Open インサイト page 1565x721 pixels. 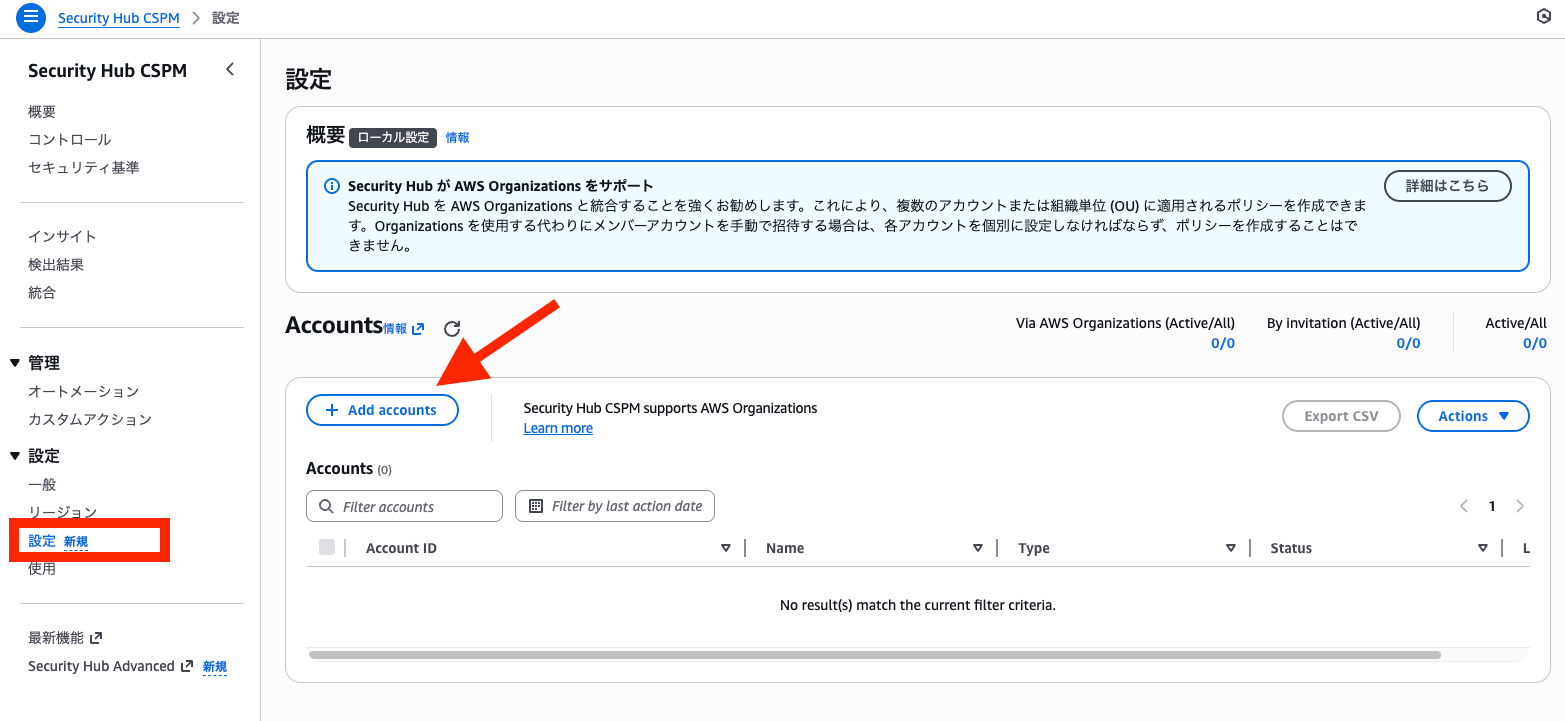(x=63, y=237)
